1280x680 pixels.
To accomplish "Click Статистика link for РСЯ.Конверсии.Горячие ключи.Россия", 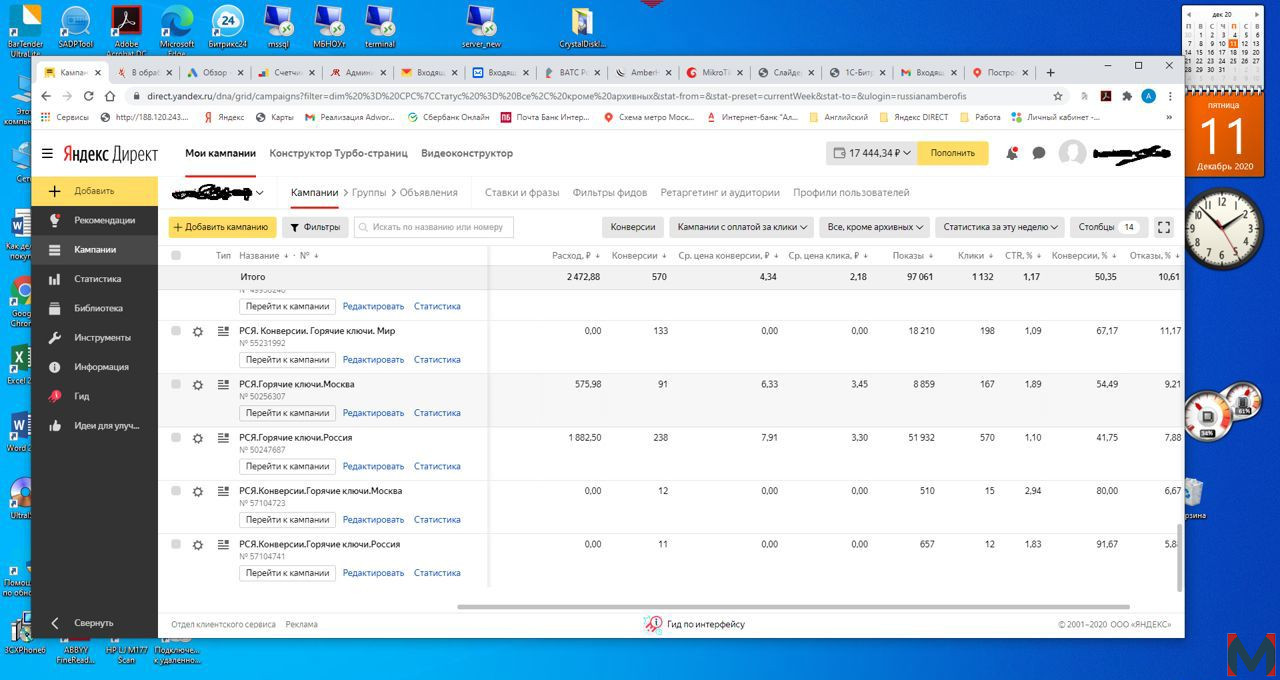I will click(x=437, y=573).
